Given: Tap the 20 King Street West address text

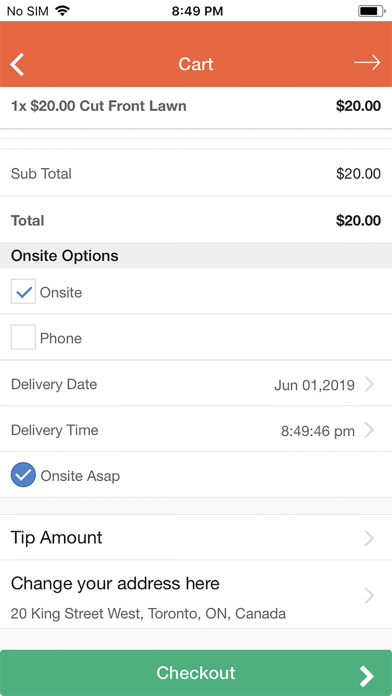Looking at the screenshot, I should click(x=148, y=614).
